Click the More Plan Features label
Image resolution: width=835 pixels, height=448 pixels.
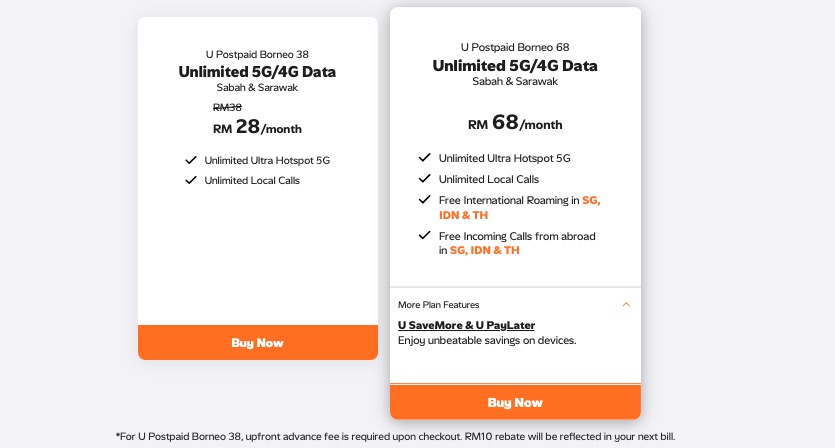tap(438, 305)
